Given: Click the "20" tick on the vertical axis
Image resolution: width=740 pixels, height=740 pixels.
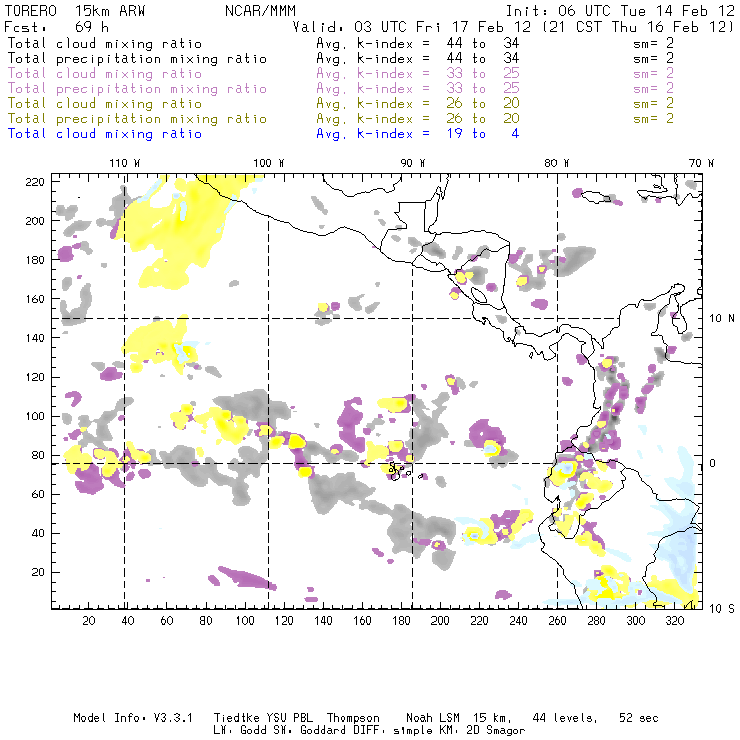Looking at the screenshot, I should pyautogui.click(x=39, y=572).
